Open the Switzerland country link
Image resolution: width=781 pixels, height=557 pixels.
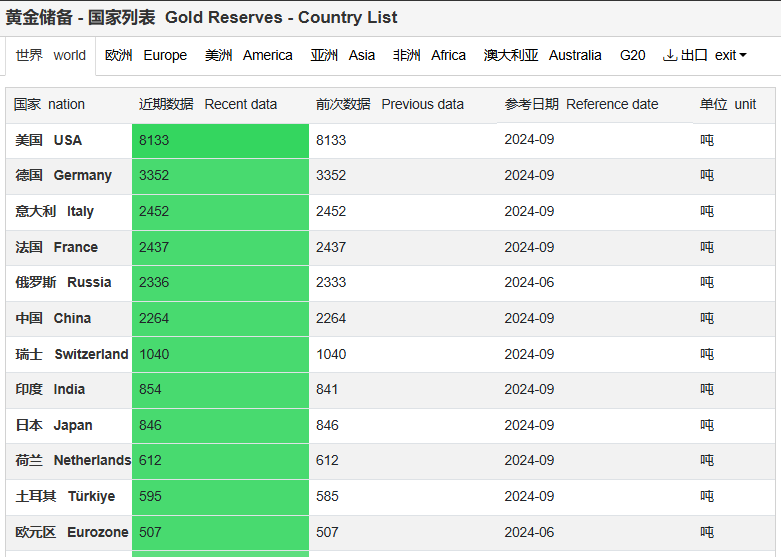[72, 354]
